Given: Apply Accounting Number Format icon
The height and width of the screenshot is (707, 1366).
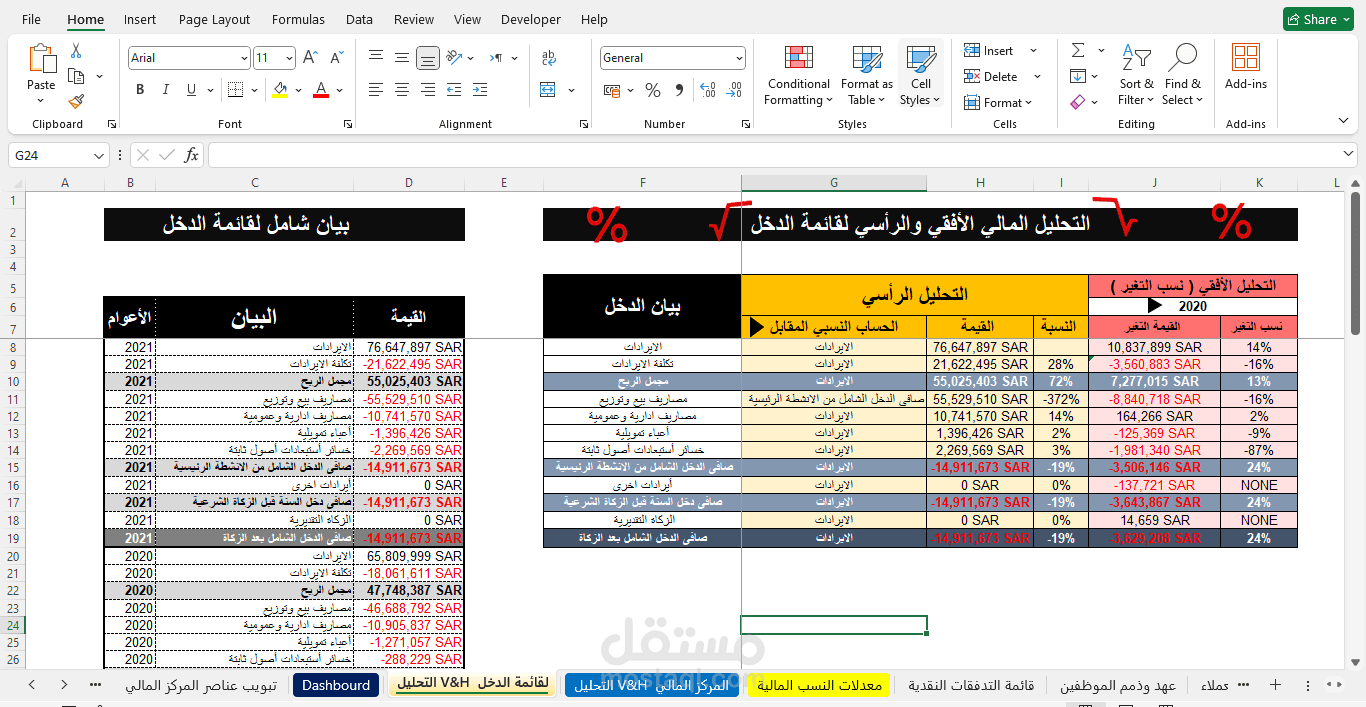Looking at the screenshot, I should (613, 90).
